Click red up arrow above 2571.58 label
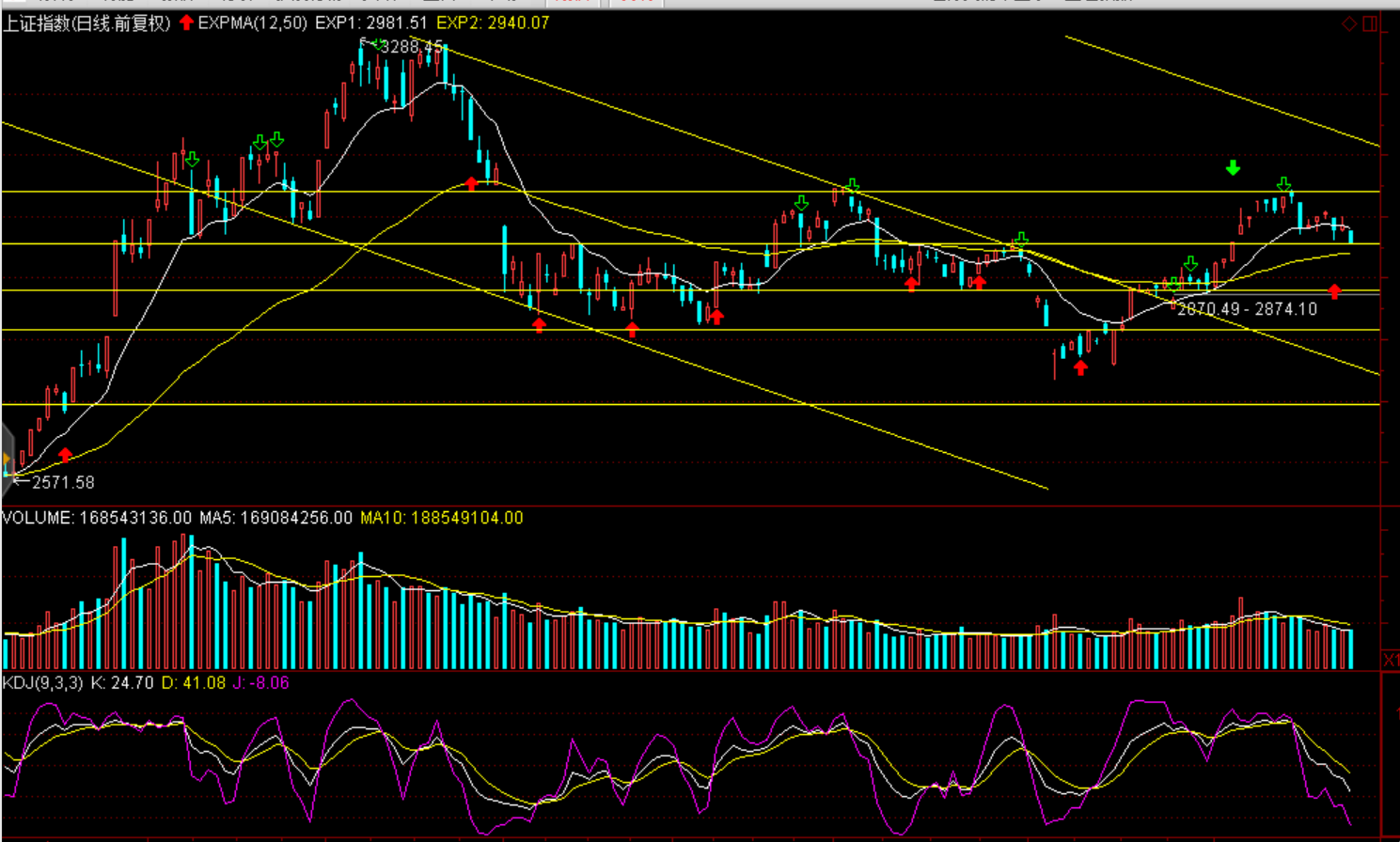Screen dimensions: 1400x842 coord(65,455)
